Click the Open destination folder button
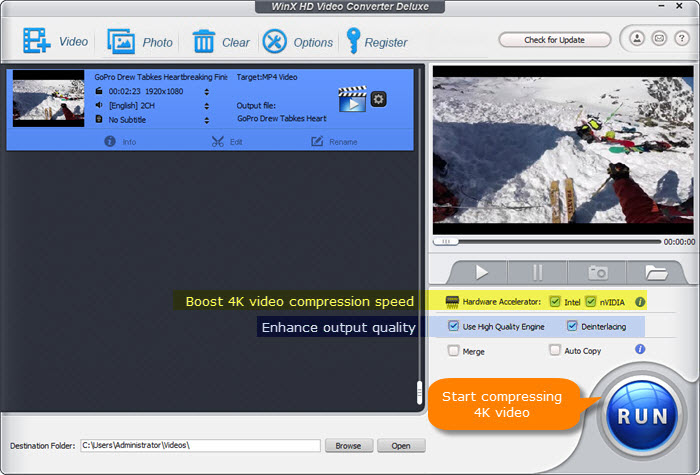The image size is (700, 475). pyautogui.click(x=401, y=446)
